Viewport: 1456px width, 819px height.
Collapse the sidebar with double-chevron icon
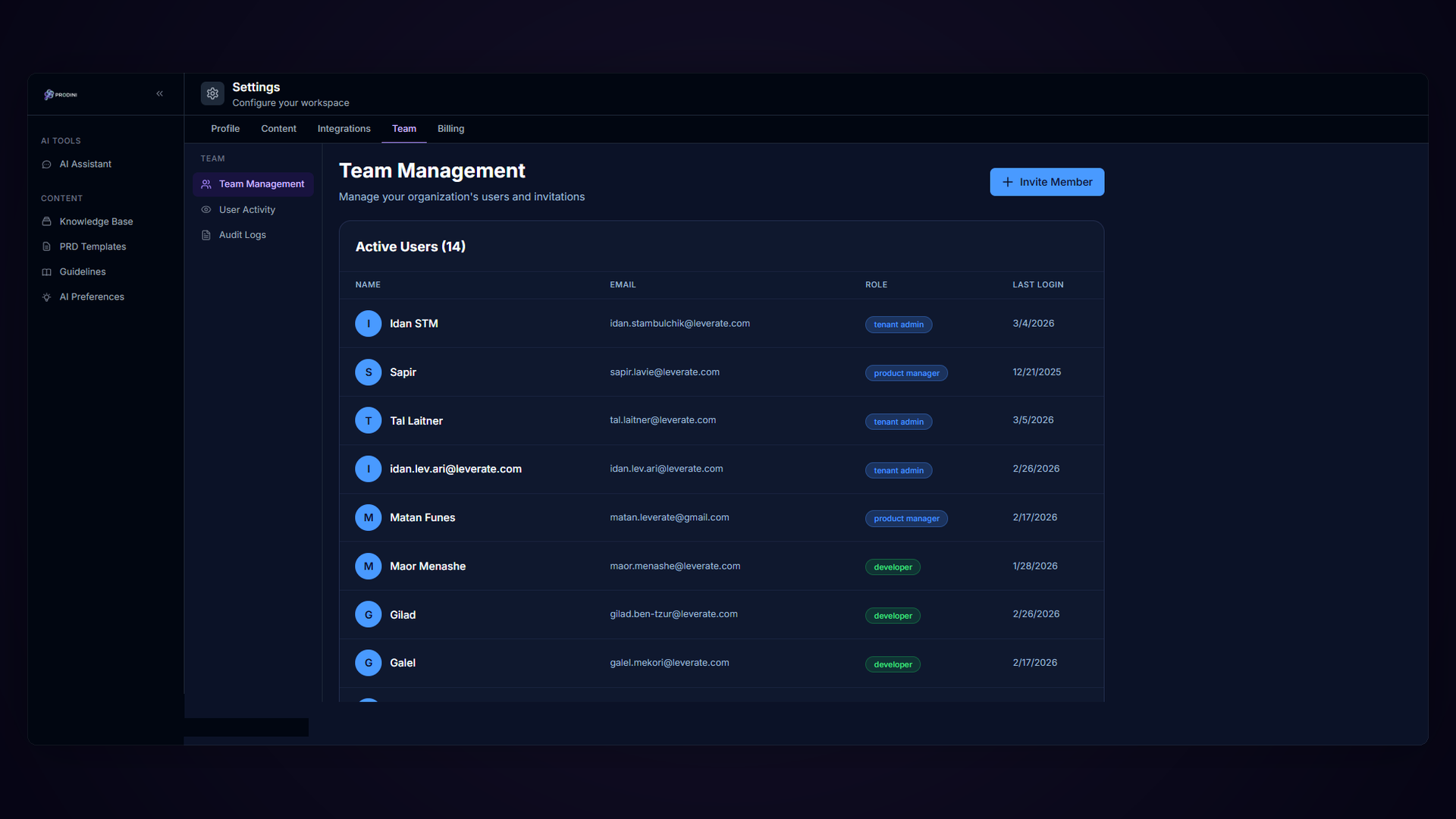pyautogui.click(x=159, y=94)
